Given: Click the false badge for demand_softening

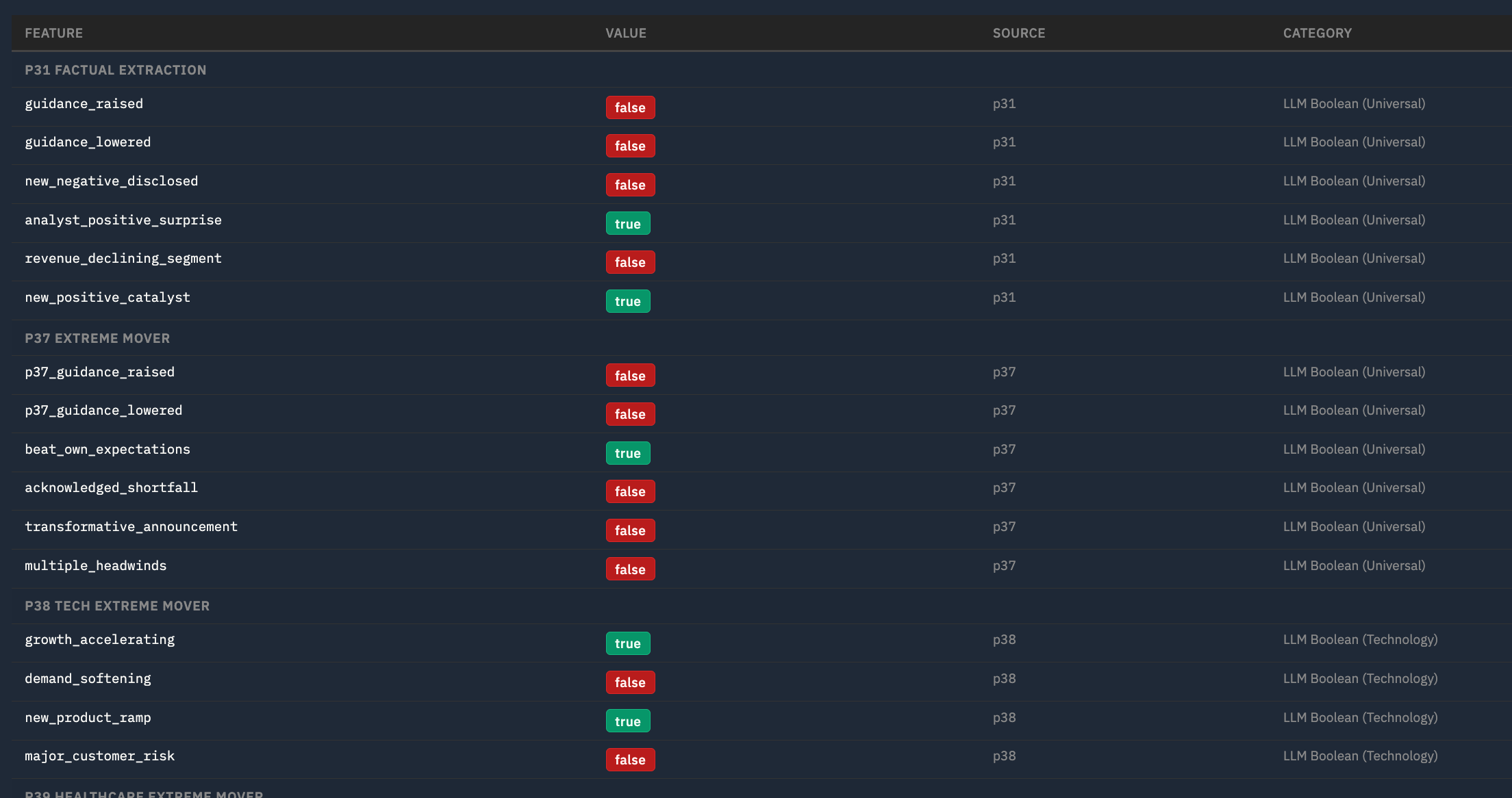Looking at the screenshot, I should pyautogui.click(x=629, y=682).
